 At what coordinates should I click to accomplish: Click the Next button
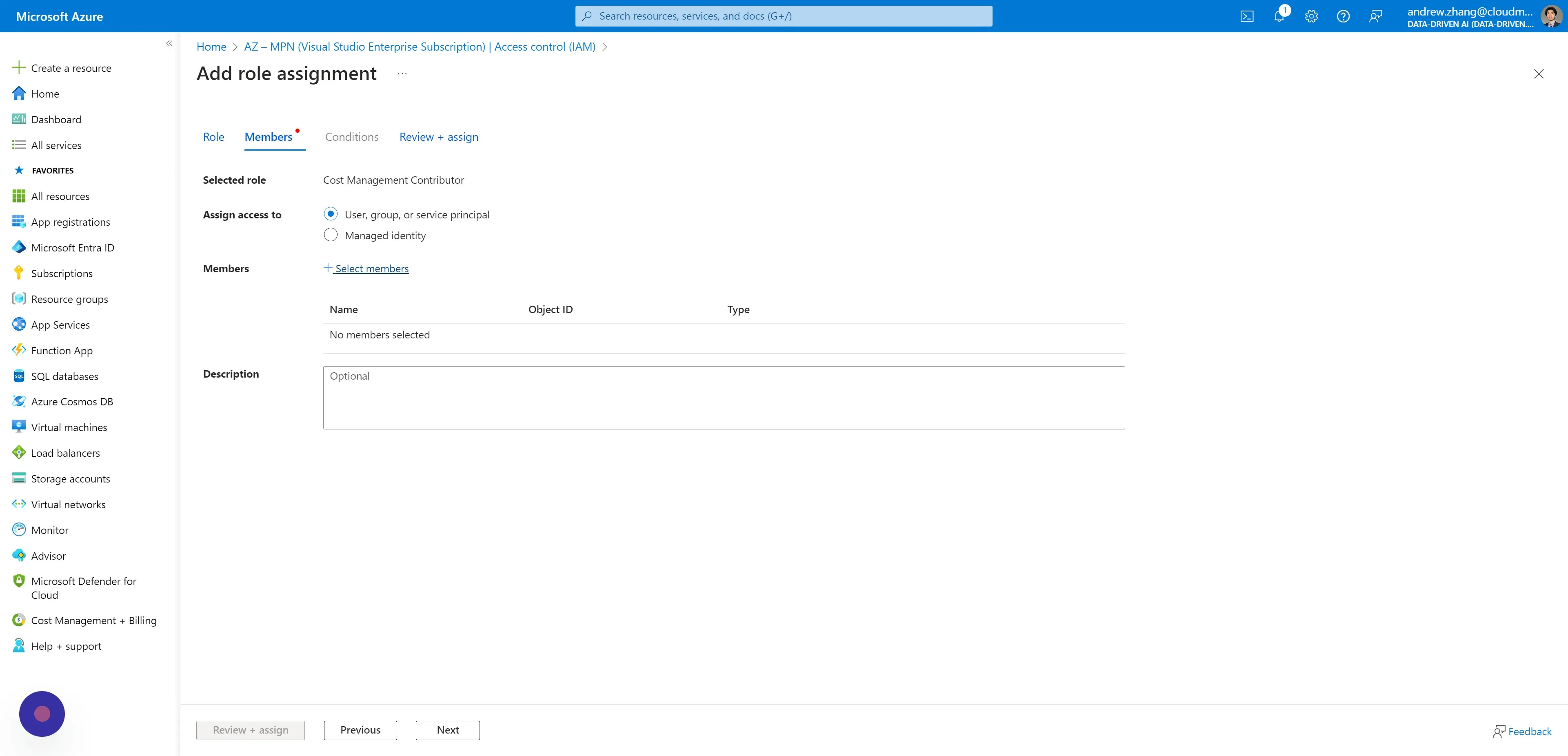click(x=448, y=730)
